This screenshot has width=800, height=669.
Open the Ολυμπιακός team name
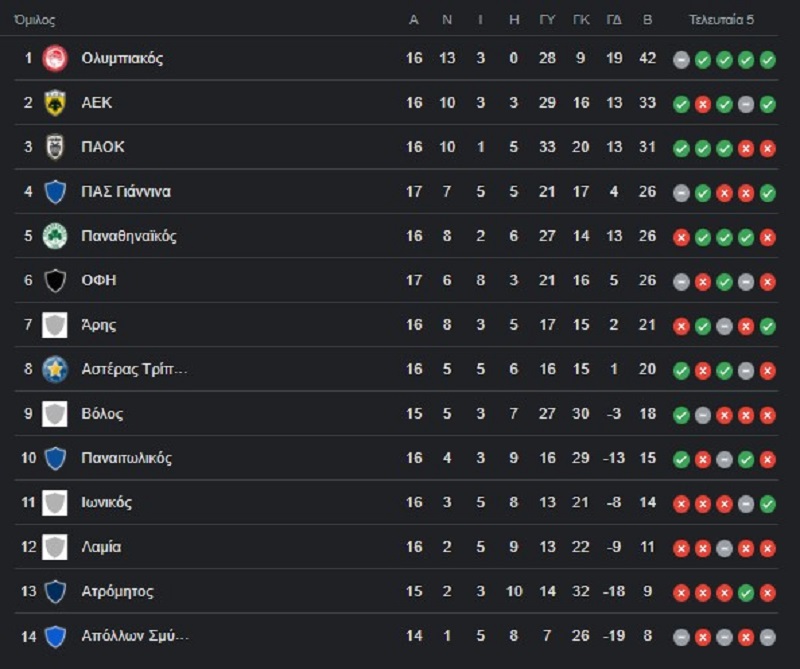(122, 58)
